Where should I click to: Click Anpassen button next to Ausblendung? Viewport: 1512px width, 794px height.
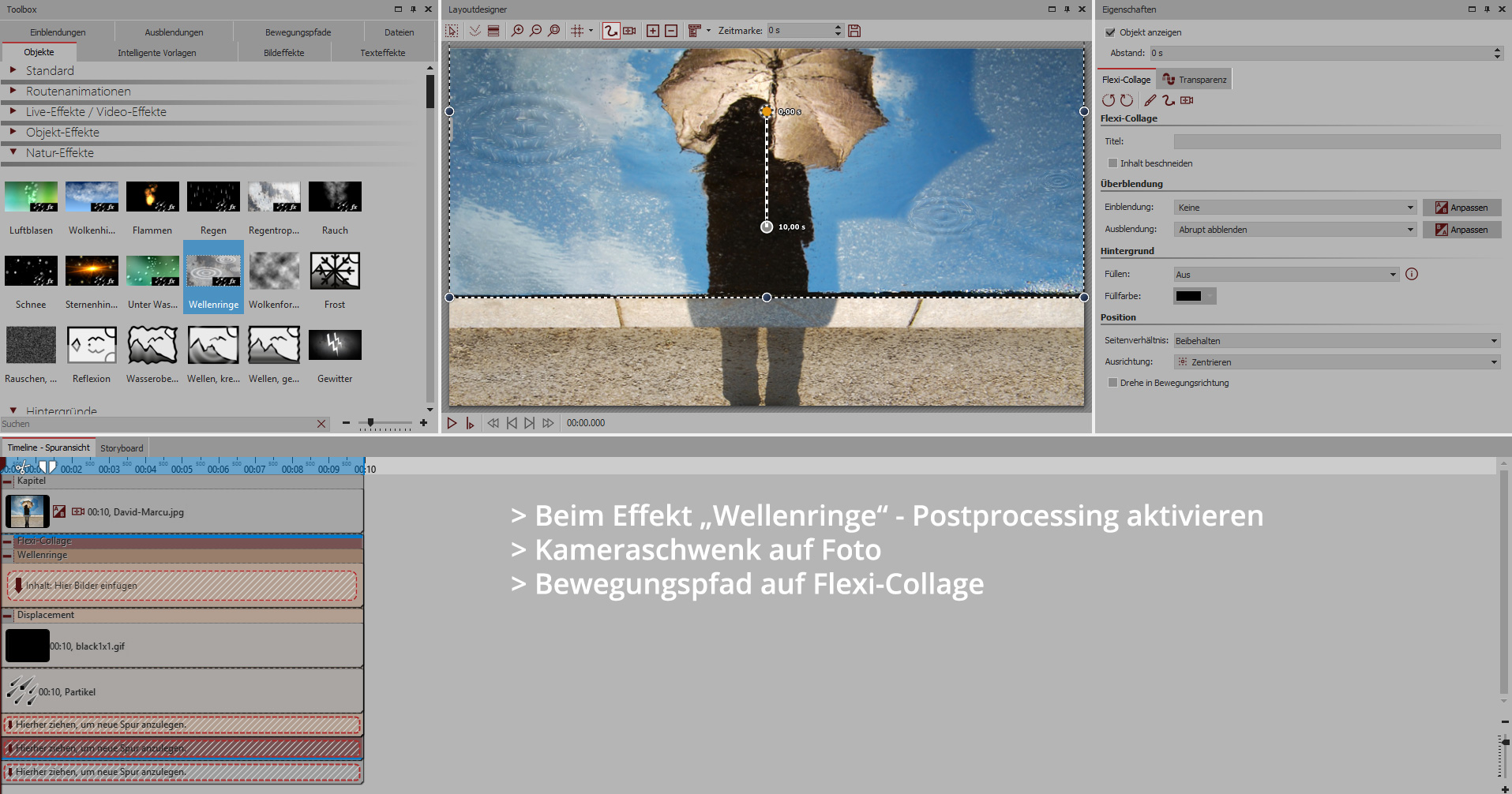tap(1461, 230)
